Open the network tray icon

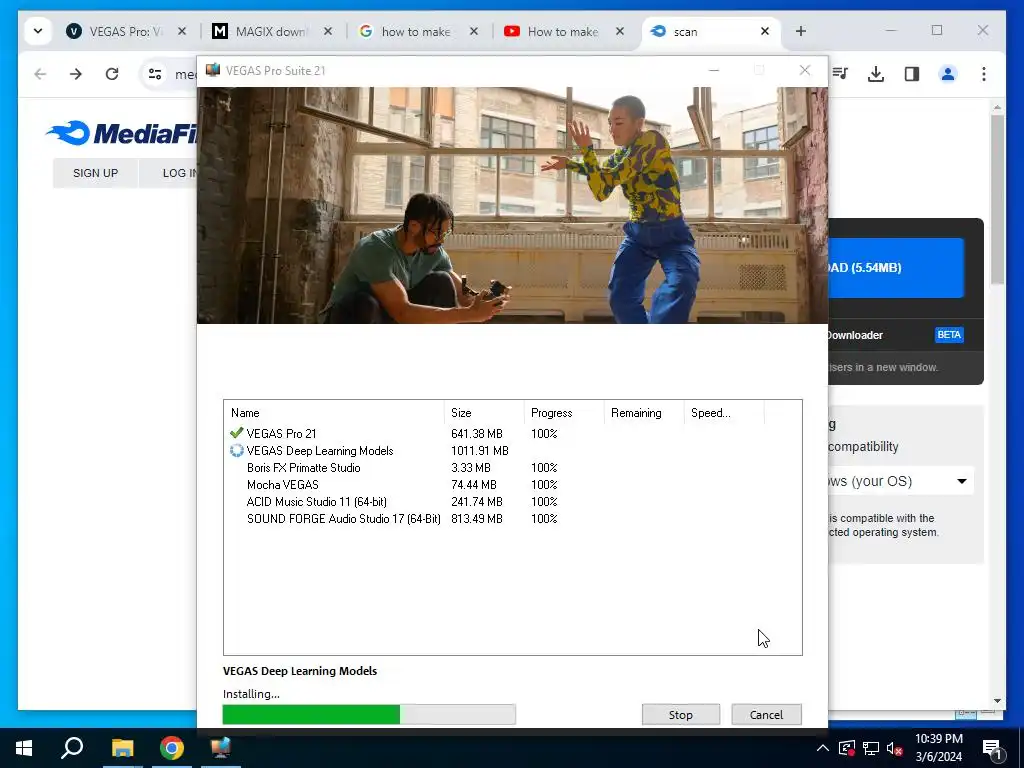pyautogui.click(x=871, y=748)
